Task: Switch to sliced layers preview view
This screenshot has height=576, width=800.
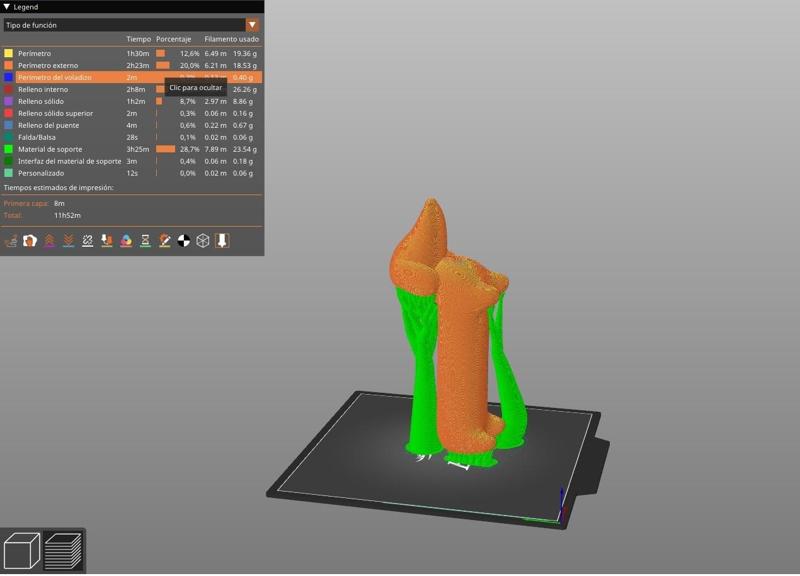Action: (x=63, y=551)
